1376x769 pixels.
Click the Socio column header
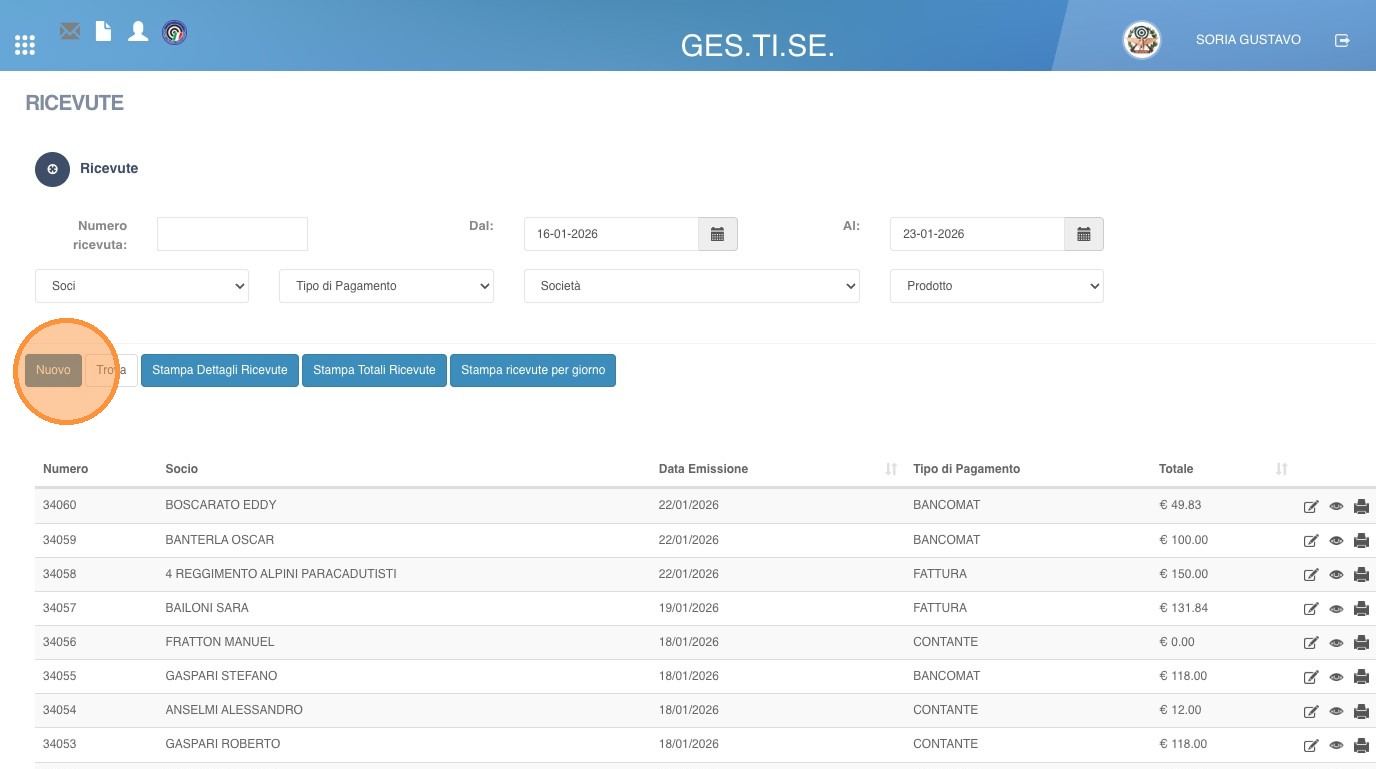pos(182,469)
